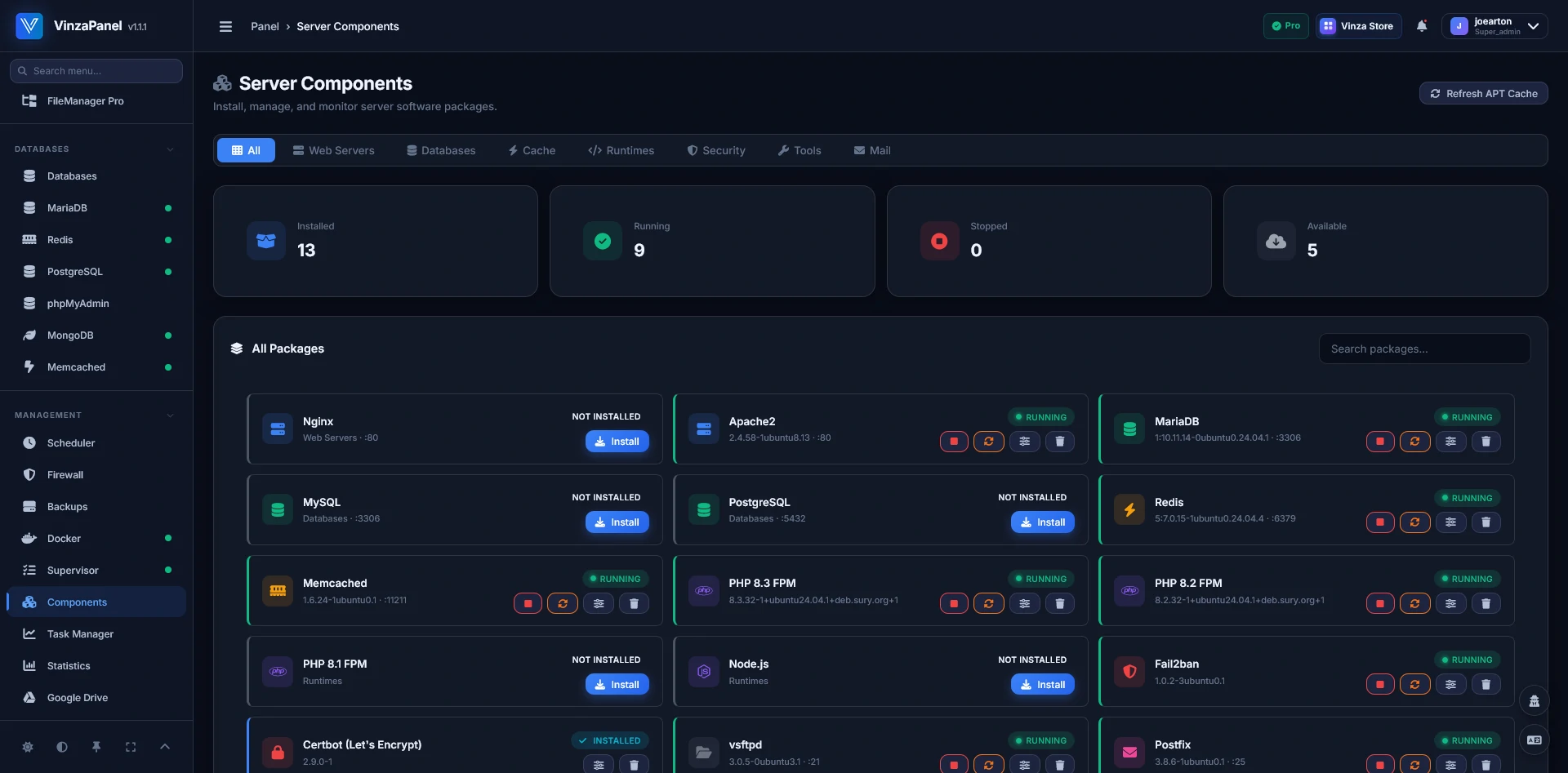This screenshot has width=1568, height=773.
Task: Install Node.js runtime
Action: 1043,685
